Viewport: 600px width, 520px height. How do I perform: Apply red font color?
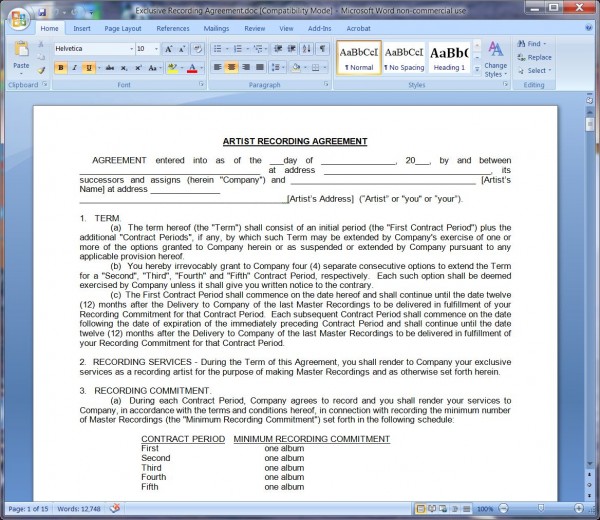point(192,68)
